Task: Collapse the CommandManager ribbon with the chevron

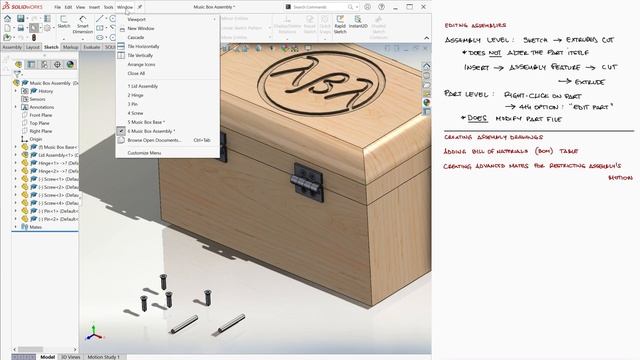Action: click(x=427, y=38)
